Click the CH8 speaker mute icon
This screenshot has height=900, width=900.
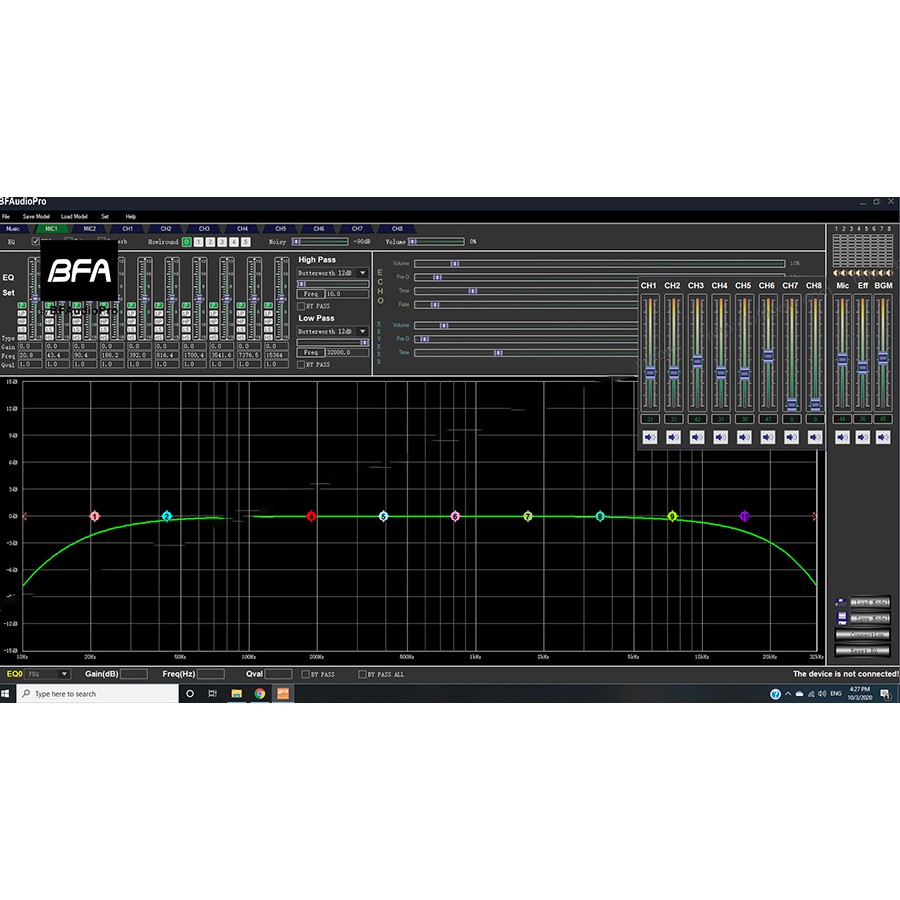[814, 437]
